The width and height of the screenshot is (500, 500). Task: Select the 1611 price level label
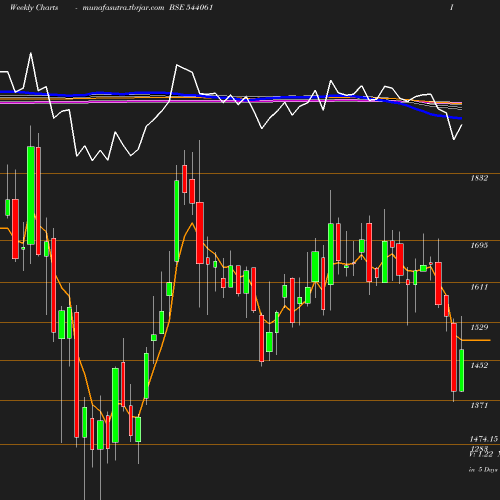point(479,287)
